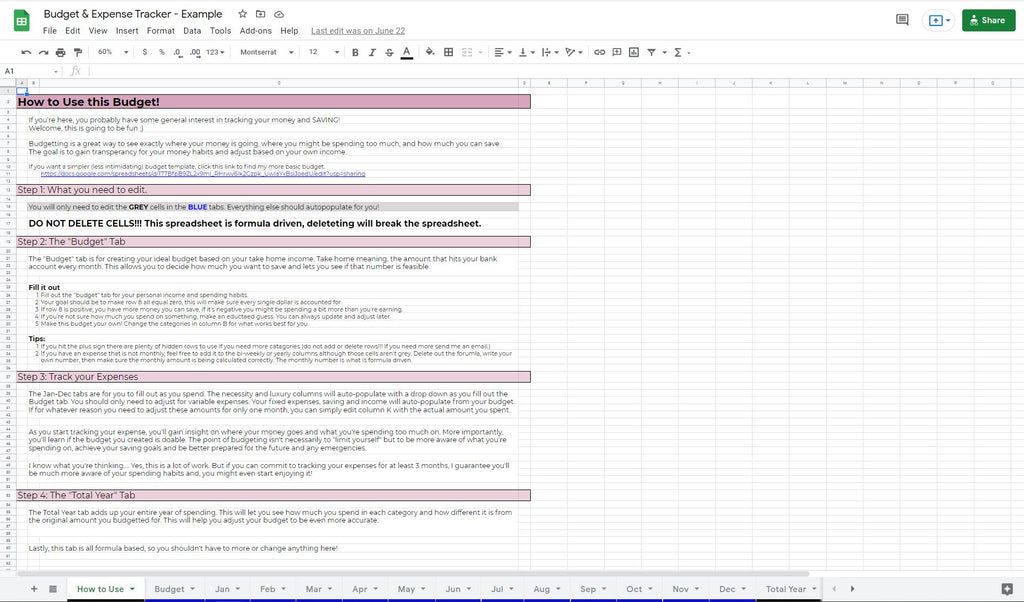Viewport: 1024px width, 602px height.
Task: Click the Insert link icon
Action: coord(599,52)
